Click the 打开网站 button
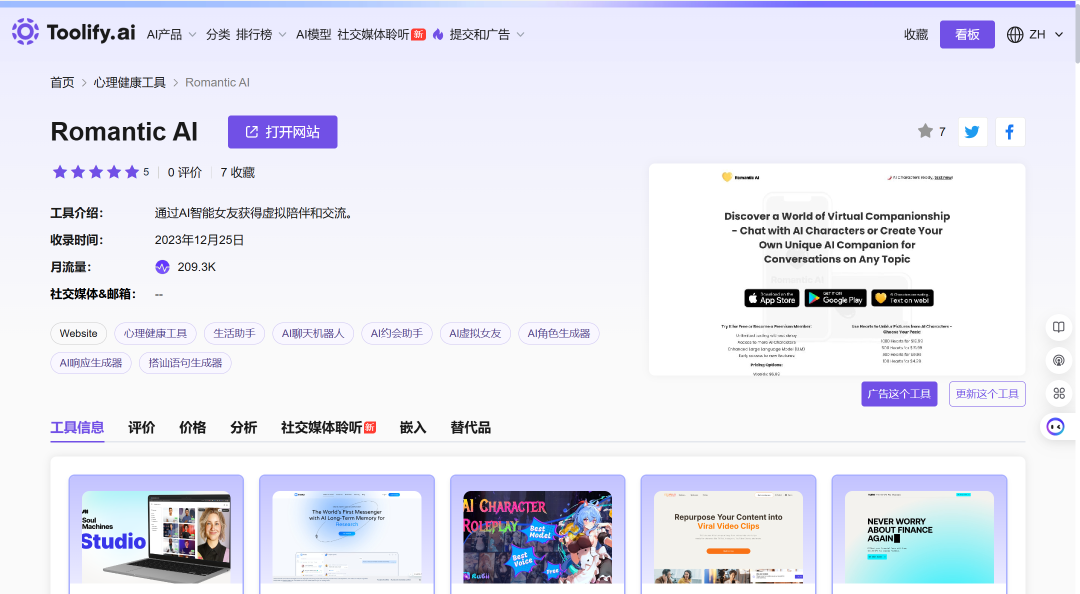Screen dimensions: 1080x594 pyautogui.click(x=282, y=132)
